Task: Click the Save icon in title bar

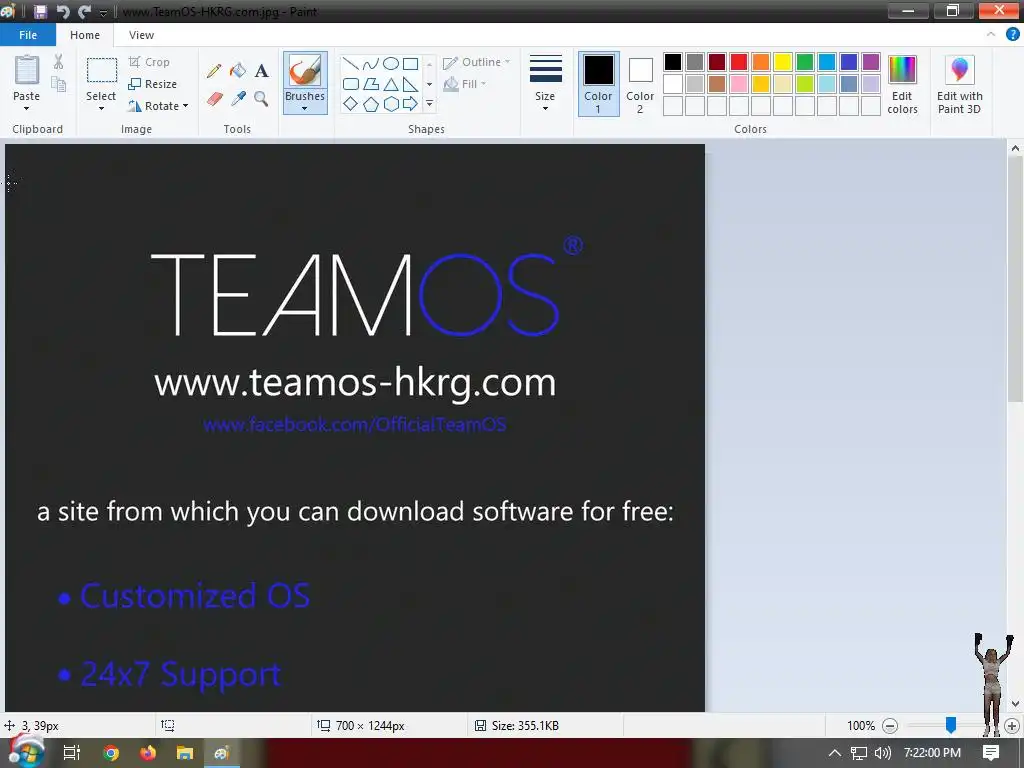Action: pos(40,11)
